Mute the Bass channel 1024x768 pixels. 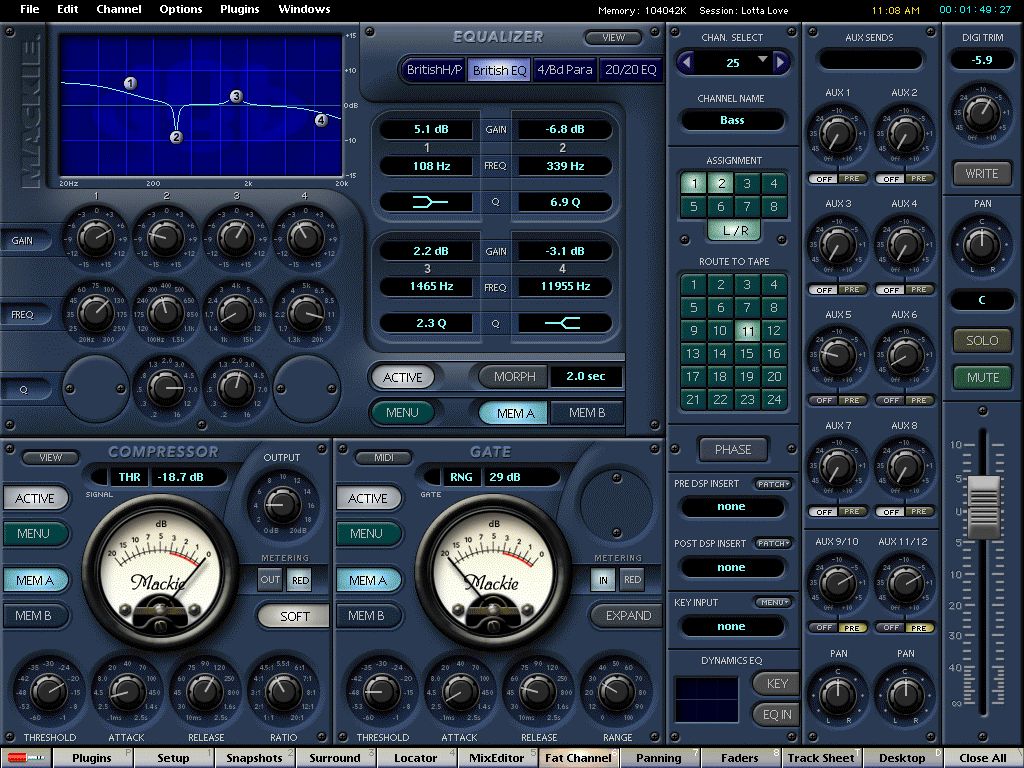pos(982,377)
